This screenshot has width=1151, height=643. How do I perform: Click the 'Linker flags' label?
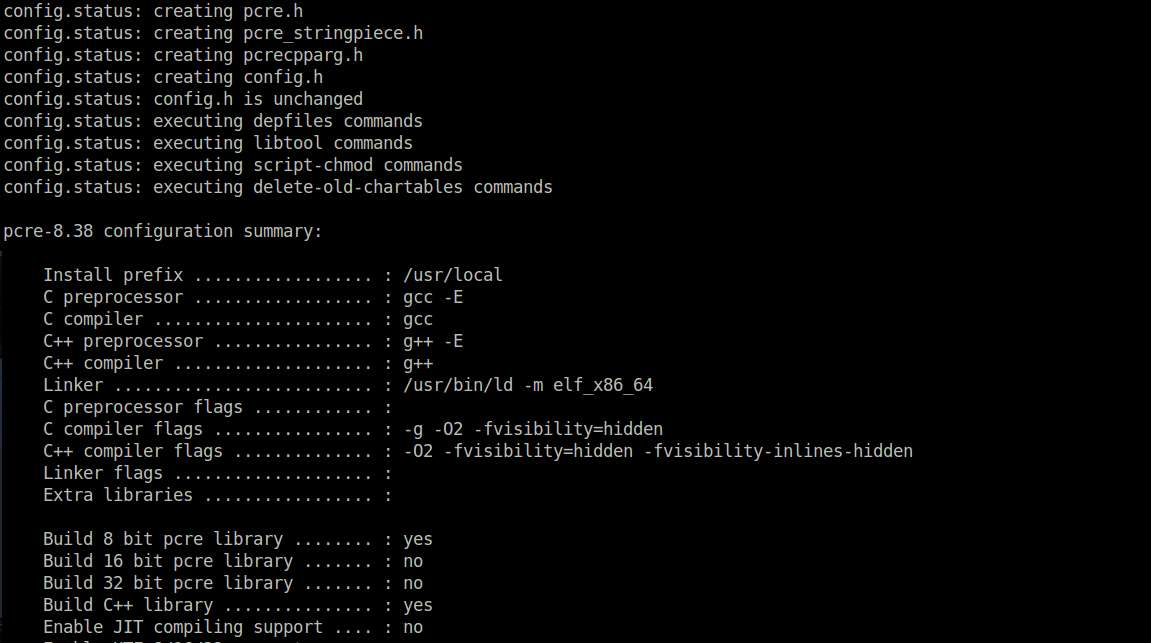click(103, 473)
